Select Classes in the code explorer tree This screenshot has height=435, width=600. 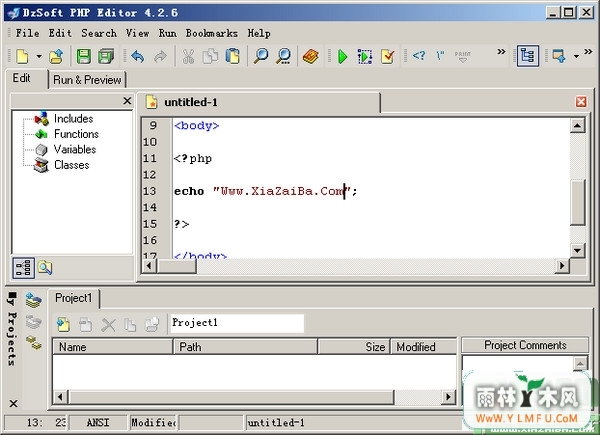[72, 165]
